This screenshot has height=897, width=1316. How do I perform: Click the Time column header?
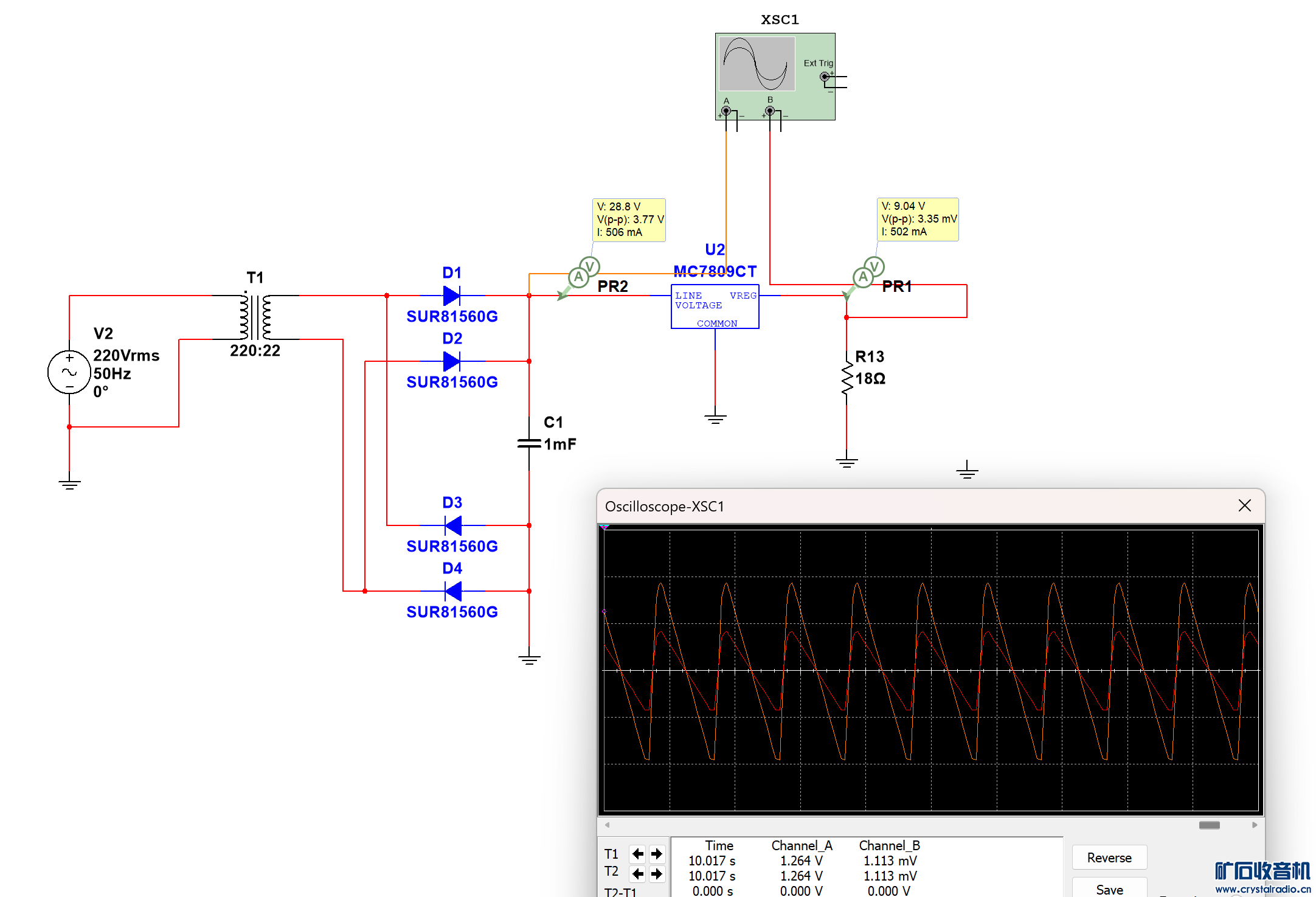[x=719, y=845]
